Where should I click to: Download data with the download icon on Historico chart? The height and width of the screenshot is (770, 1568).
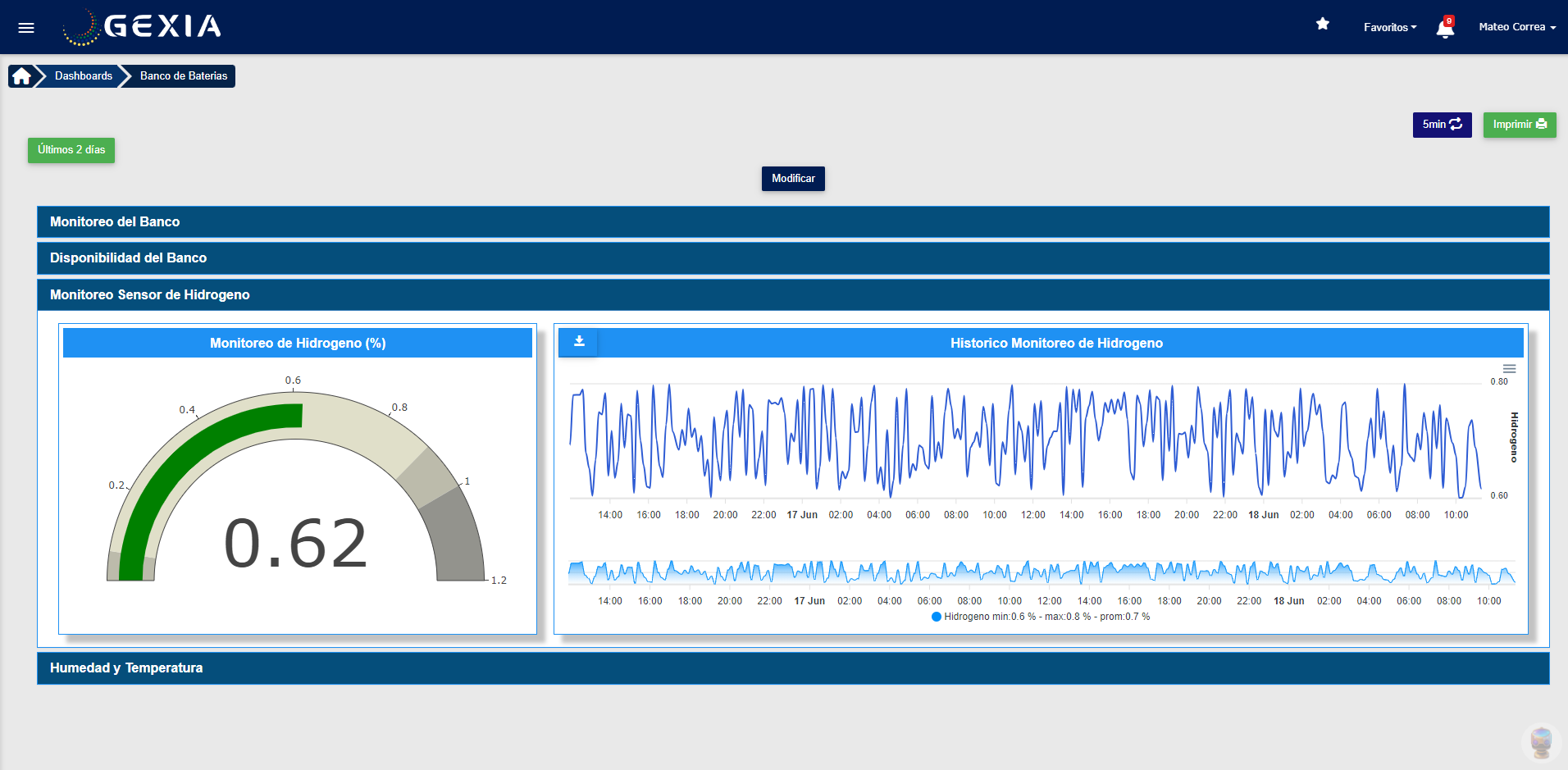578,342
